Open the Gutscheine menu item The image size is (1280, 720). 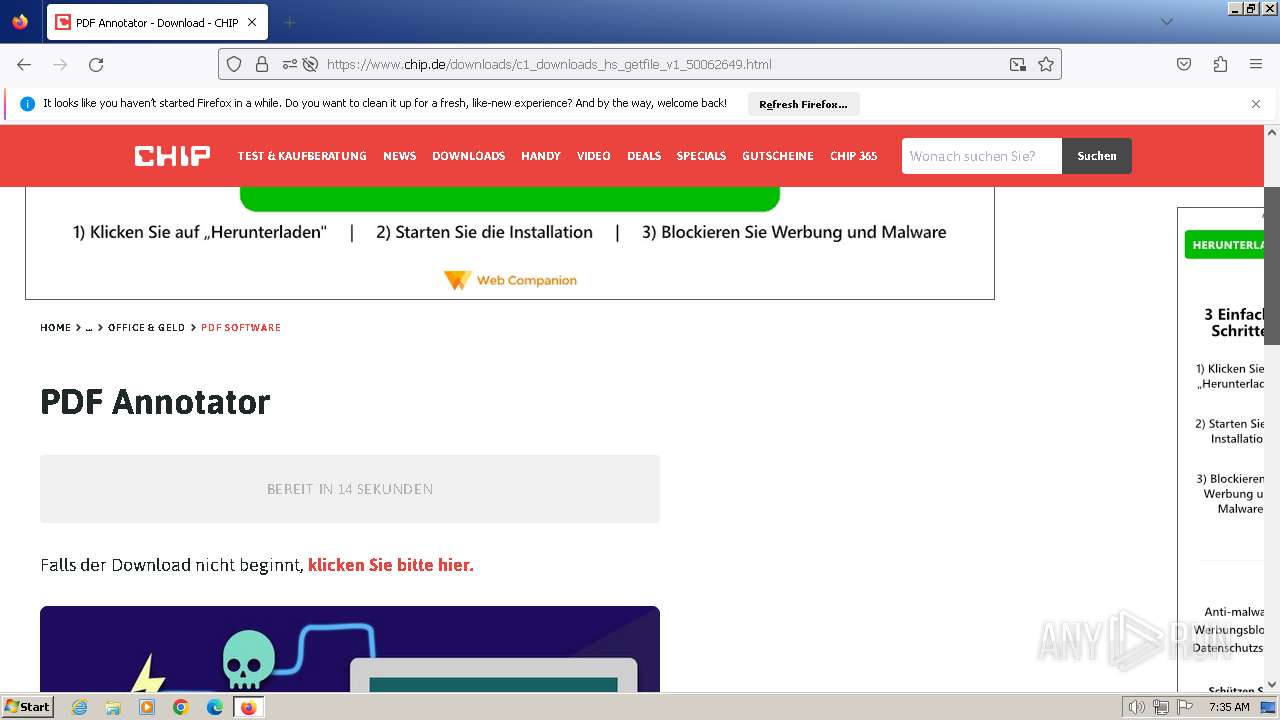click(x=778, y=156)
